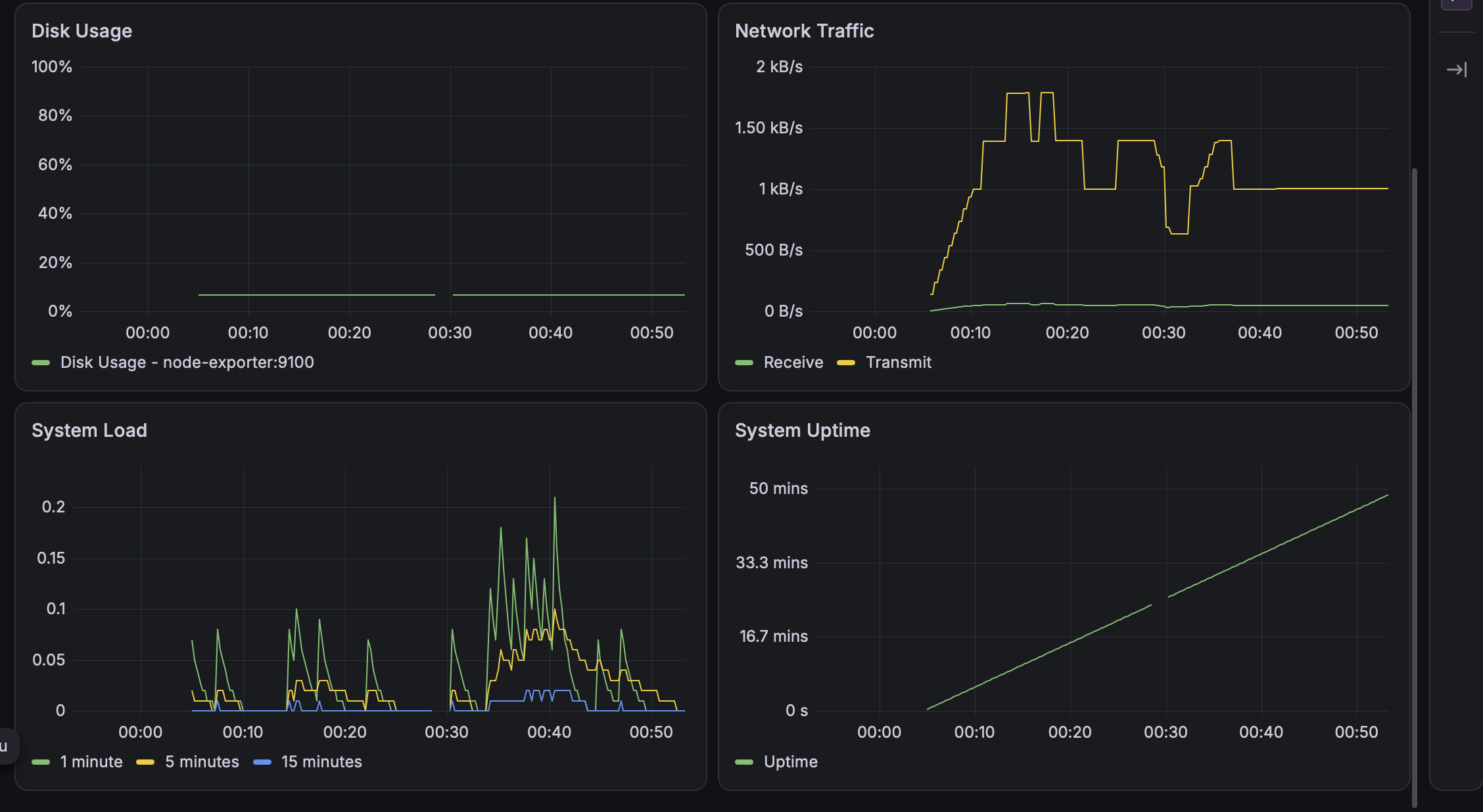Click the blue 15 minutes color swatch
The width and height of the screenshot is (1483, 812).
tap(262, 762)
